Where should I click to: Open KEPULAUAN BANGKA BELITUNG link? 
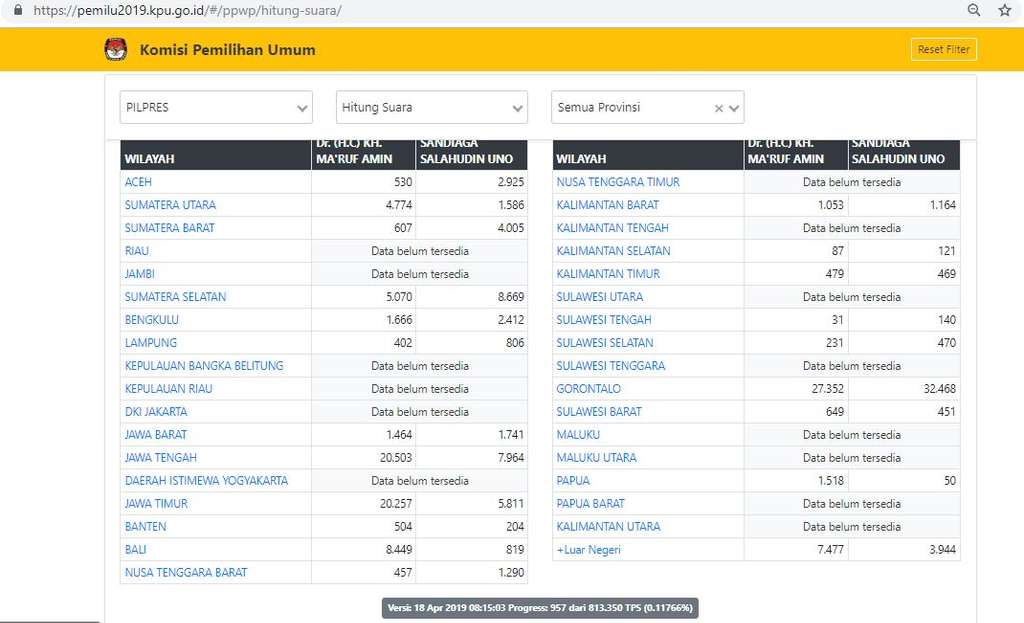click(204, 366)
